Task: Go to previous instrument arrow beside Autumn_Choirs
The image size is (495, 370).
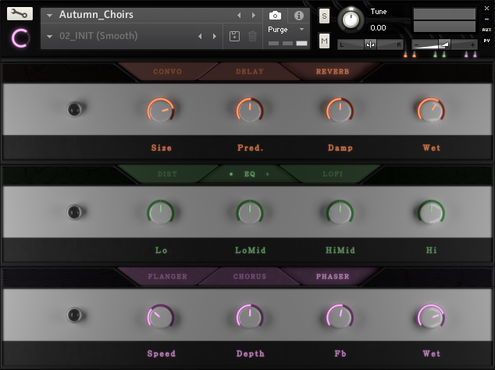Action: point(239,15)
